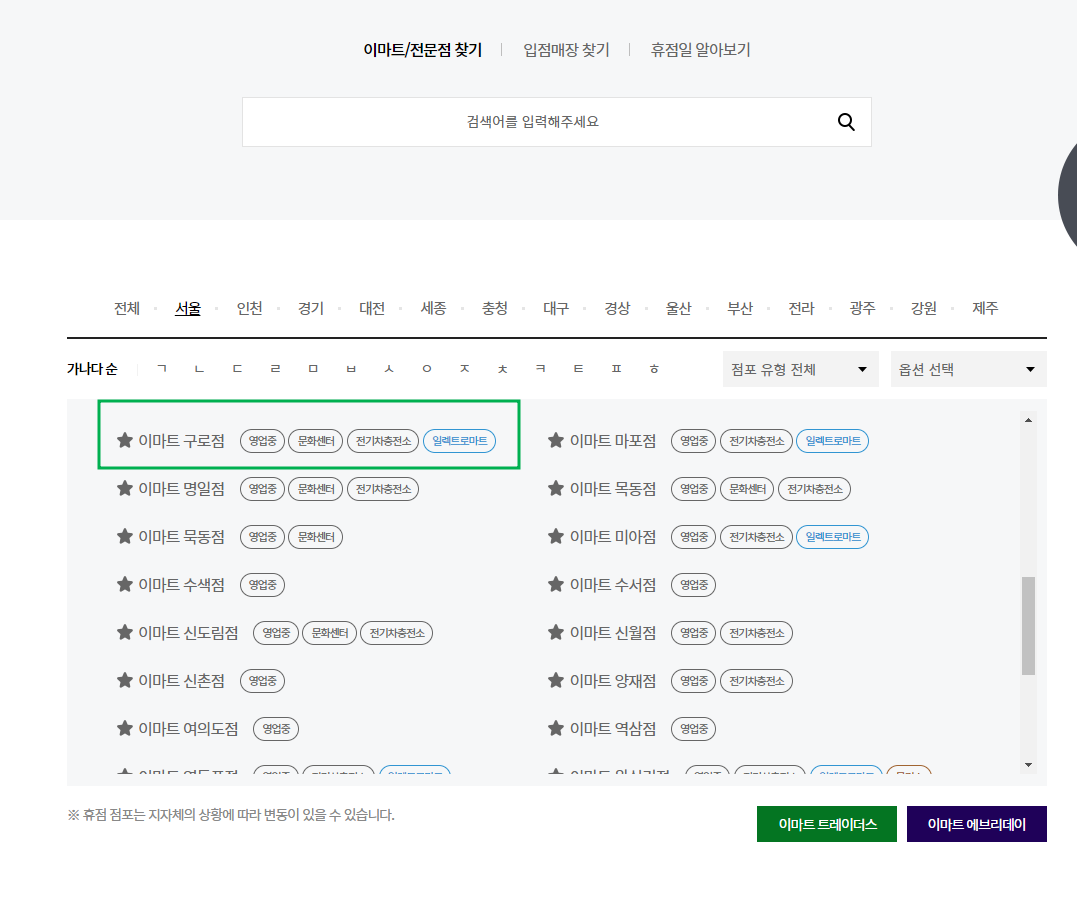Star the 이마트 수색점 favorite icon
Image resolution: width=1077 pixels, height=900 pixels.
point(124,585)
